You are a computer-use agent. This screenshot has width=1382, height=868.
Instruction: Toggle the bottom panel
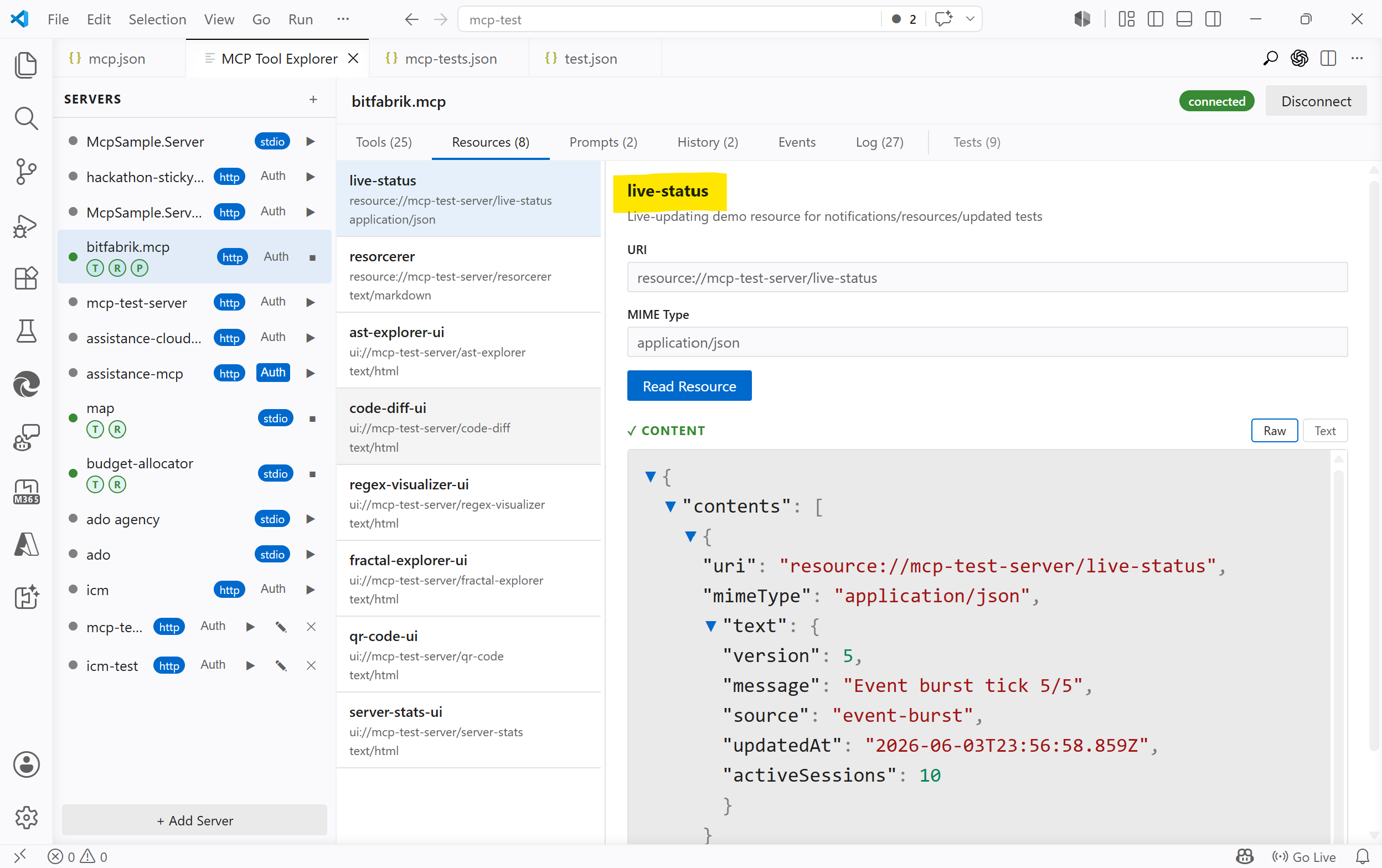(x=1184, y=19)
